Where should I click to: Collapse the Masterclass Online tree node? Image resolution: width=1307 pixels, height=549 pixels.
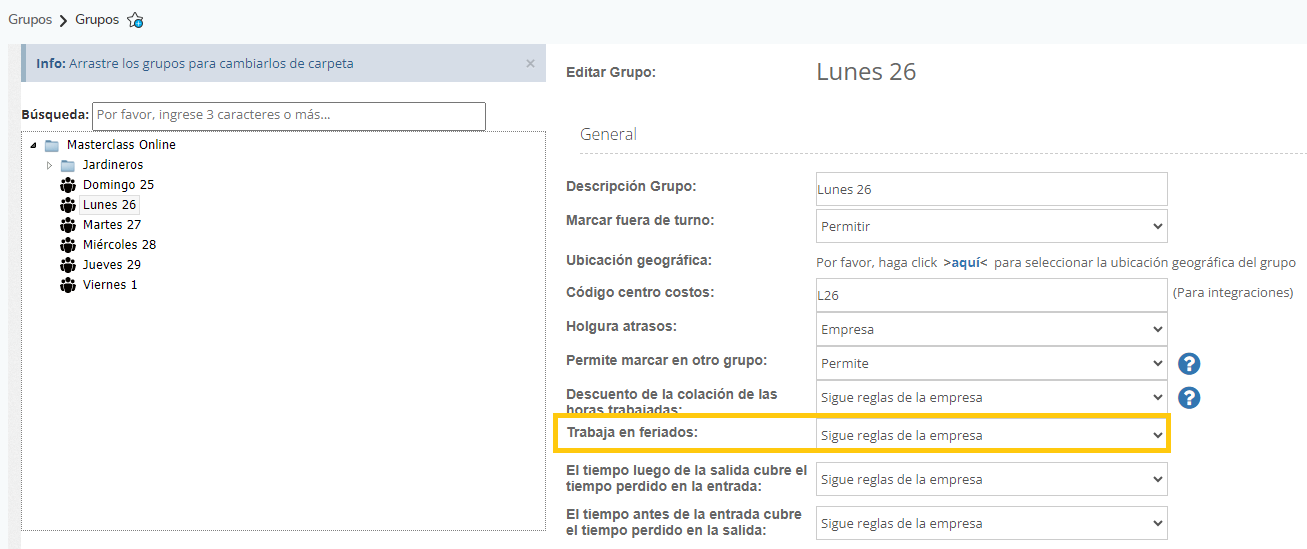point(34,145)
